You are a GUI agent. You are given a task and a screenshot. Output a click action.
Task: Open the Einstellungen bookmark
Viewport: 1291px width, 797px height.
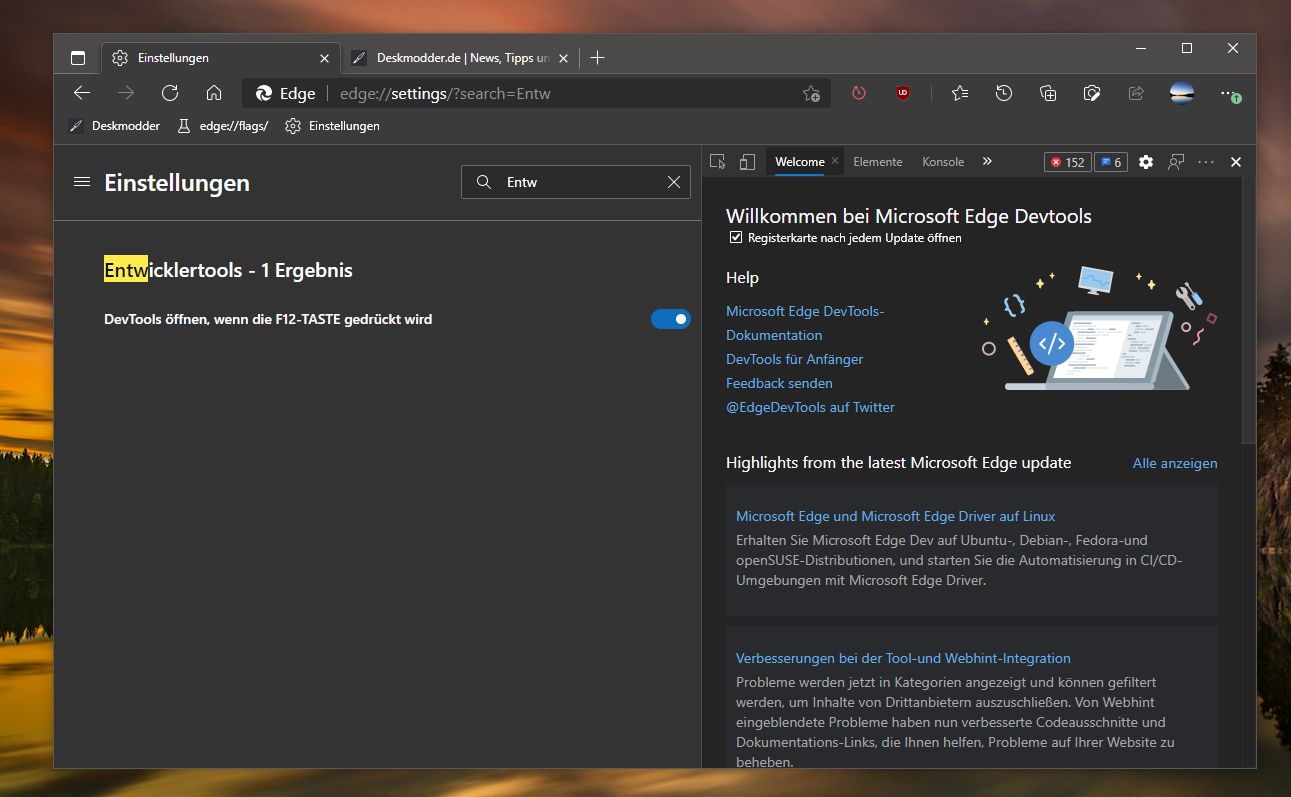333,126
